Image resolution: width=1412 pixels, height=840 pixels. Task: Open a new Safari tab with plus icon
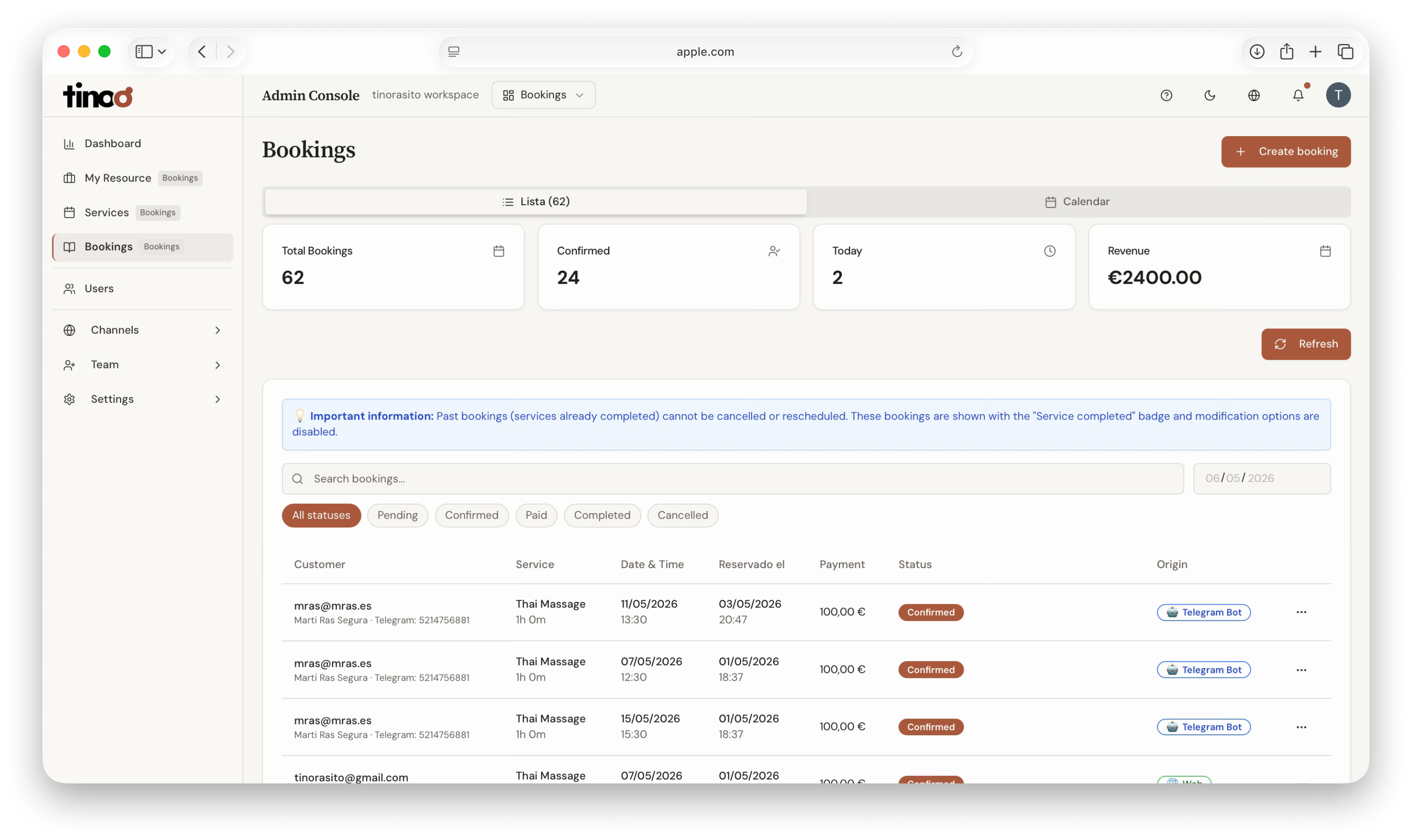[x=1315, y=52]
